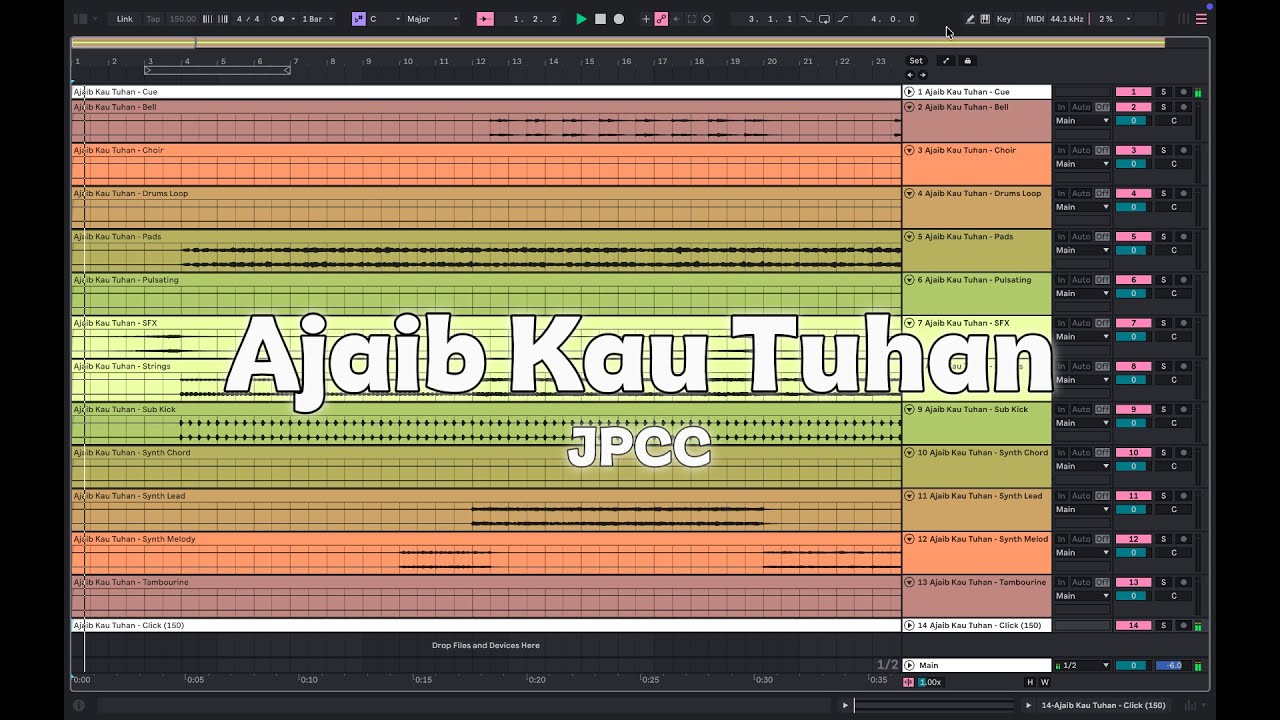Image resolution: width=1280 pixels, height=720 pixels.
Task: Click the MIDI arrangement overdub plus icon
Action: (x=646, y=19)
